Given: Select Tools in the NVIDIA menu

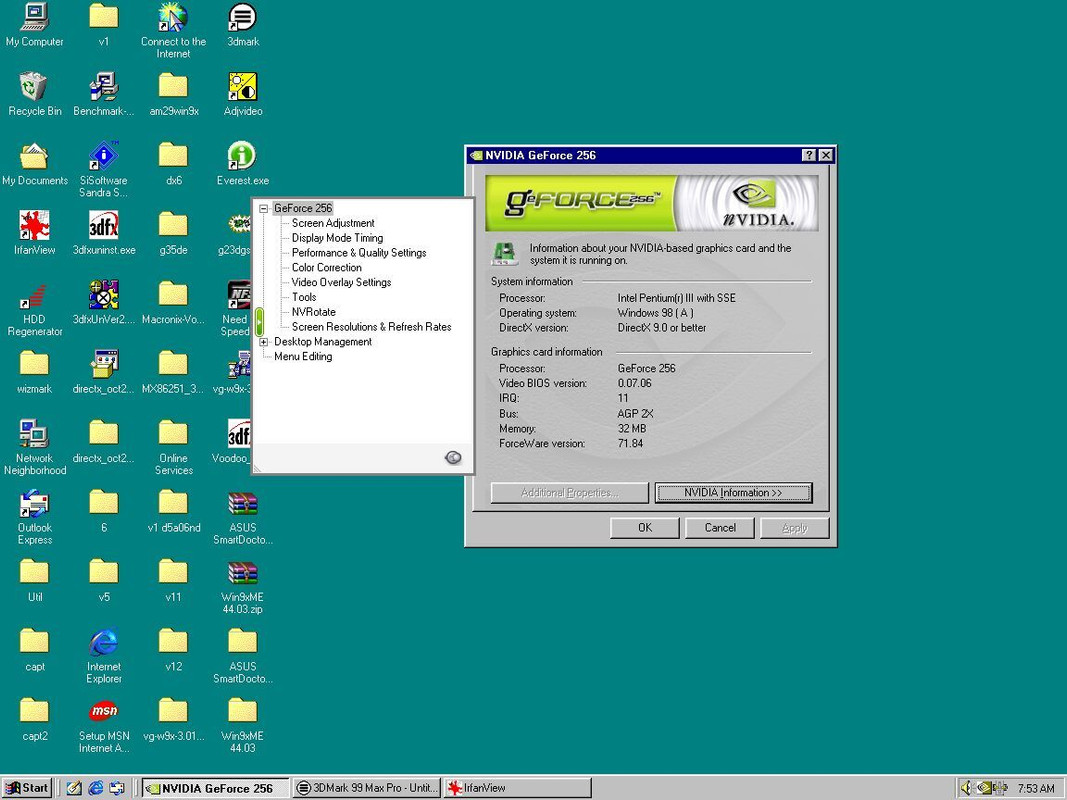Looking at the screenshot, I should tap(303, 297).
